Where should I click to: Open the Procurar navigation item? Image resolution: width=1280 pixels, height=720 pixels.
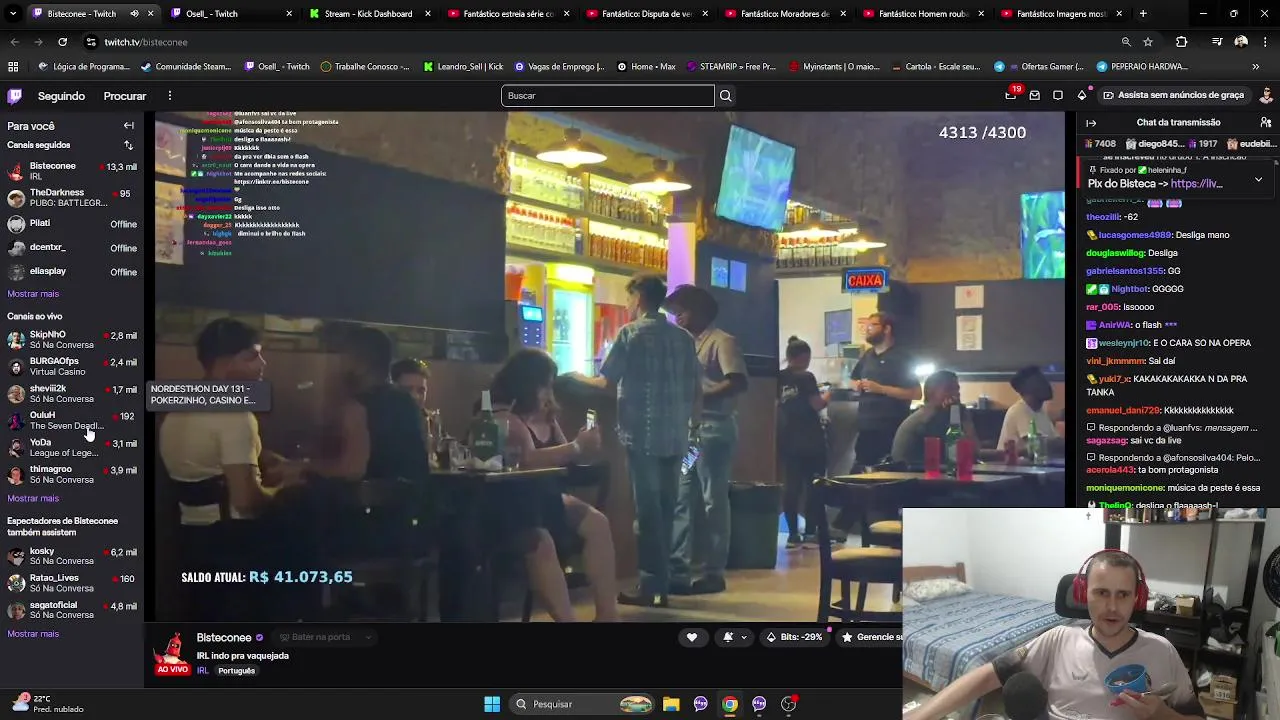coord(125,96)
